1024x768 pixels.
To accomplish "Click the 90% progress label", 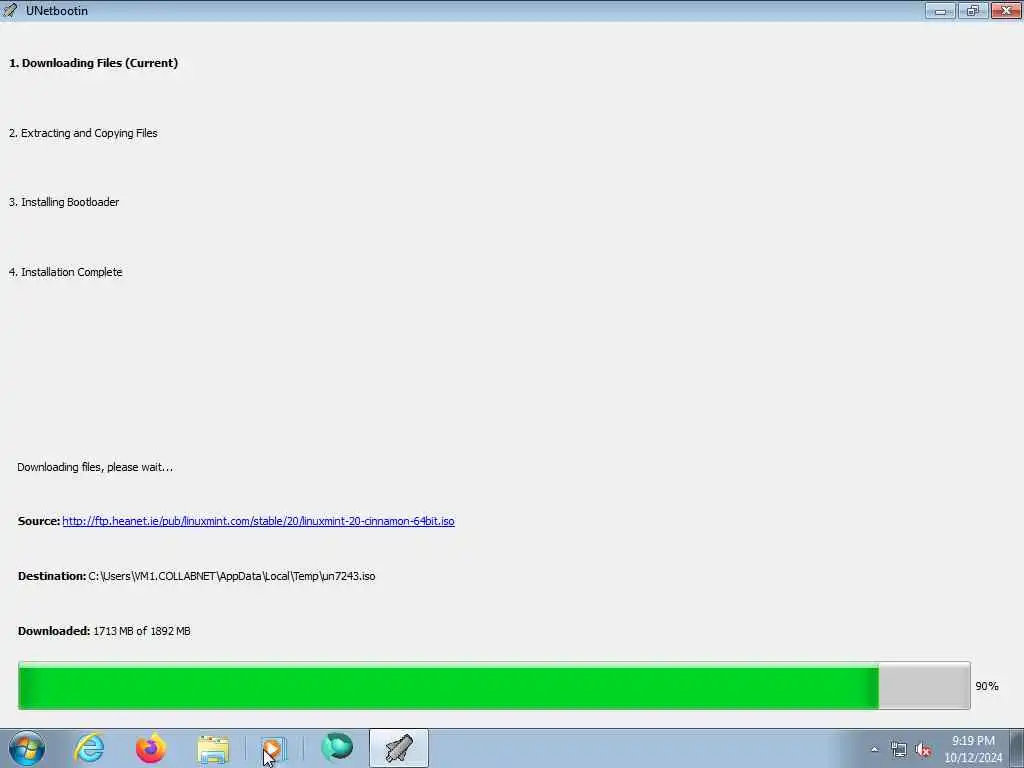I will click(x=987, y=686).
